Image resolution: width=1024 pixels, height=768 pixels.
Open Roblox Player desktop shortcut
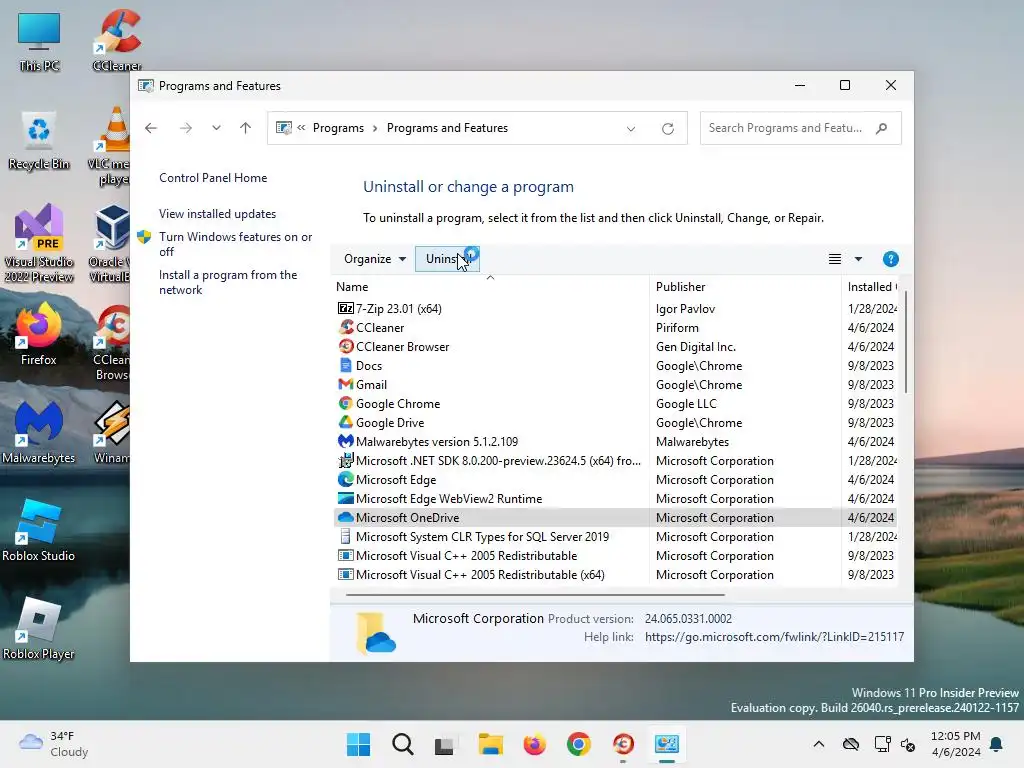pos(39,628)
